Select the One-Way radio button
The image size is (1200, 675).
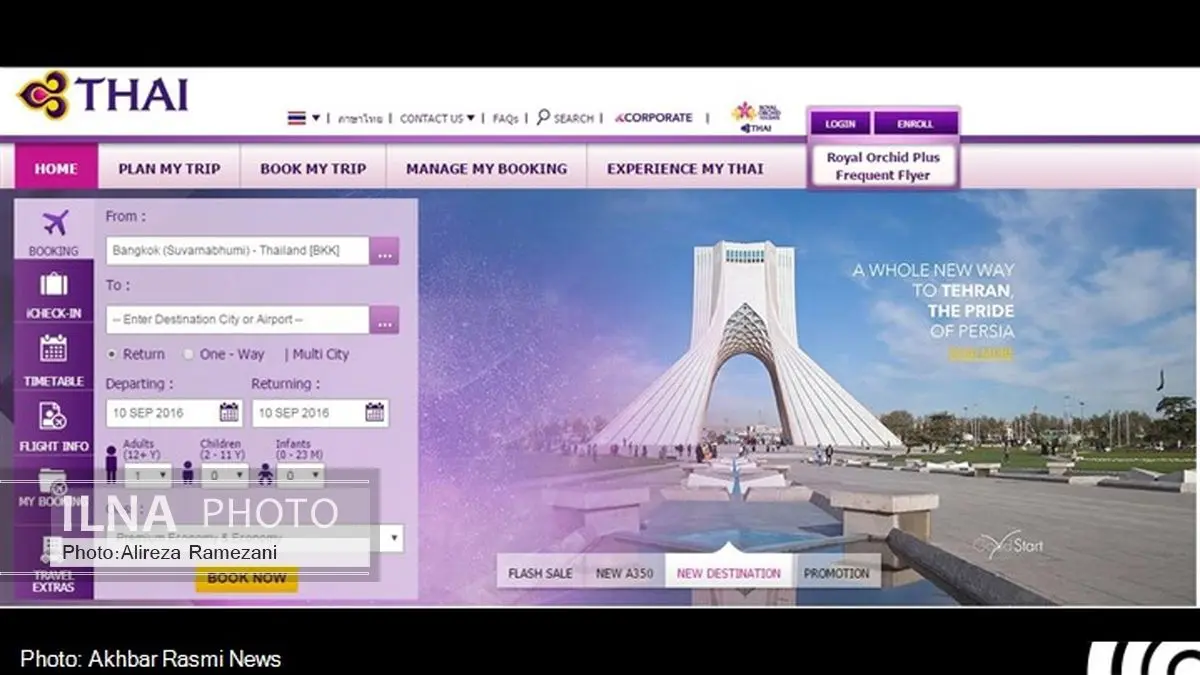188,354
